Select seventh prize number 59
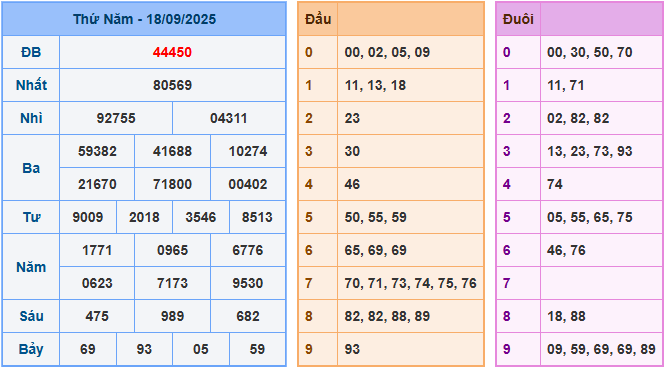The image size is (665, 367). 257,349
